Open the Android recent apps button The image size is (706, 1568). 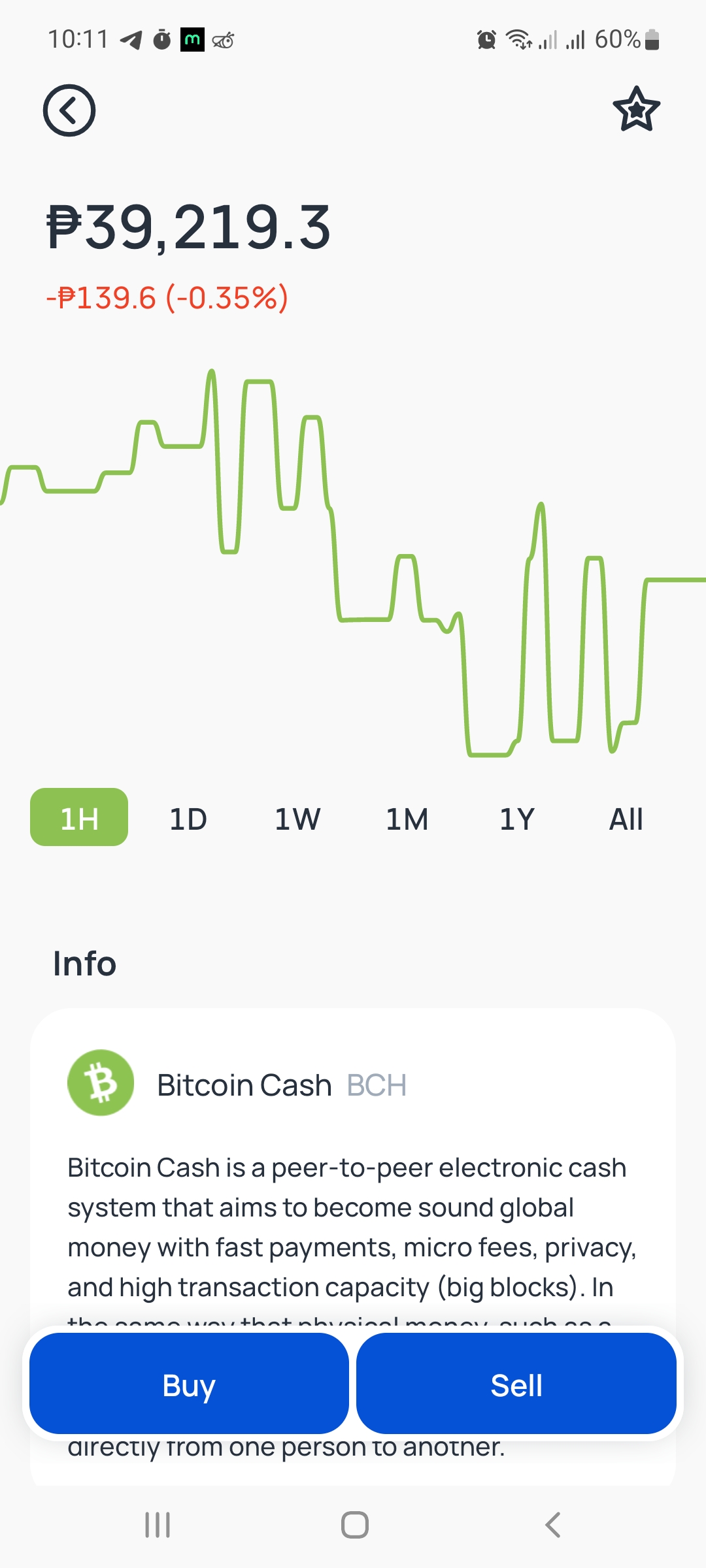click(x=158, y=1525)
